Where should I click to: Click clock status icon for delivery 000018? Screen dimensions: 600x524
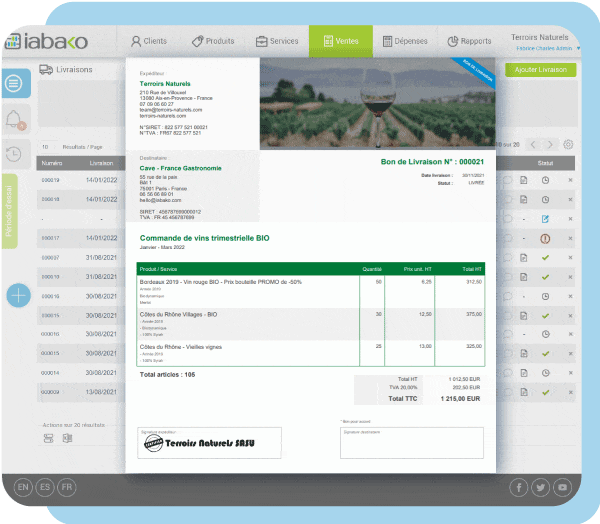coord(545,199)
